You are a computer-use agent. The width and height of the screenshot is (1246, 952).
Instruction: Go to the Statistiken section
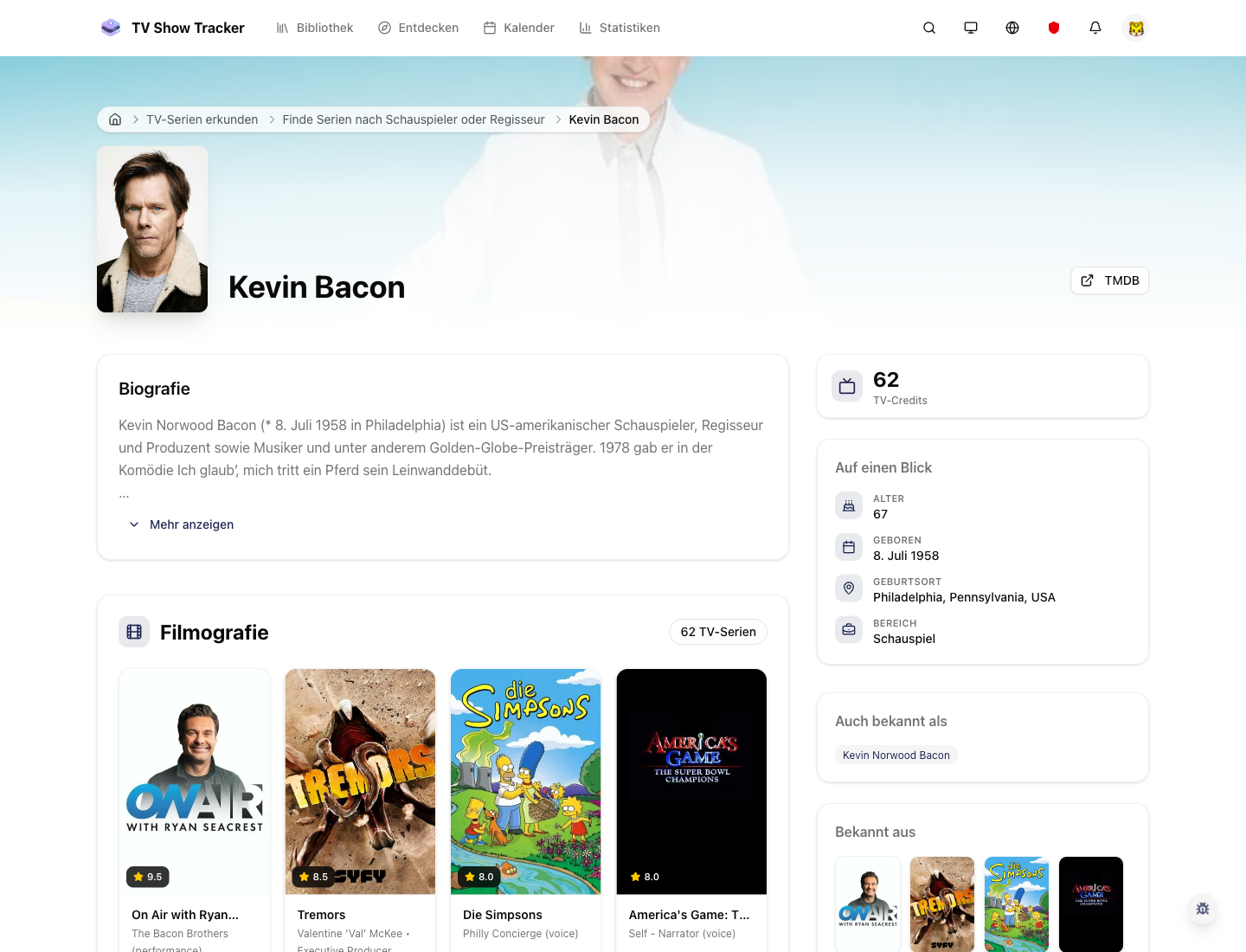click(620, 28)
